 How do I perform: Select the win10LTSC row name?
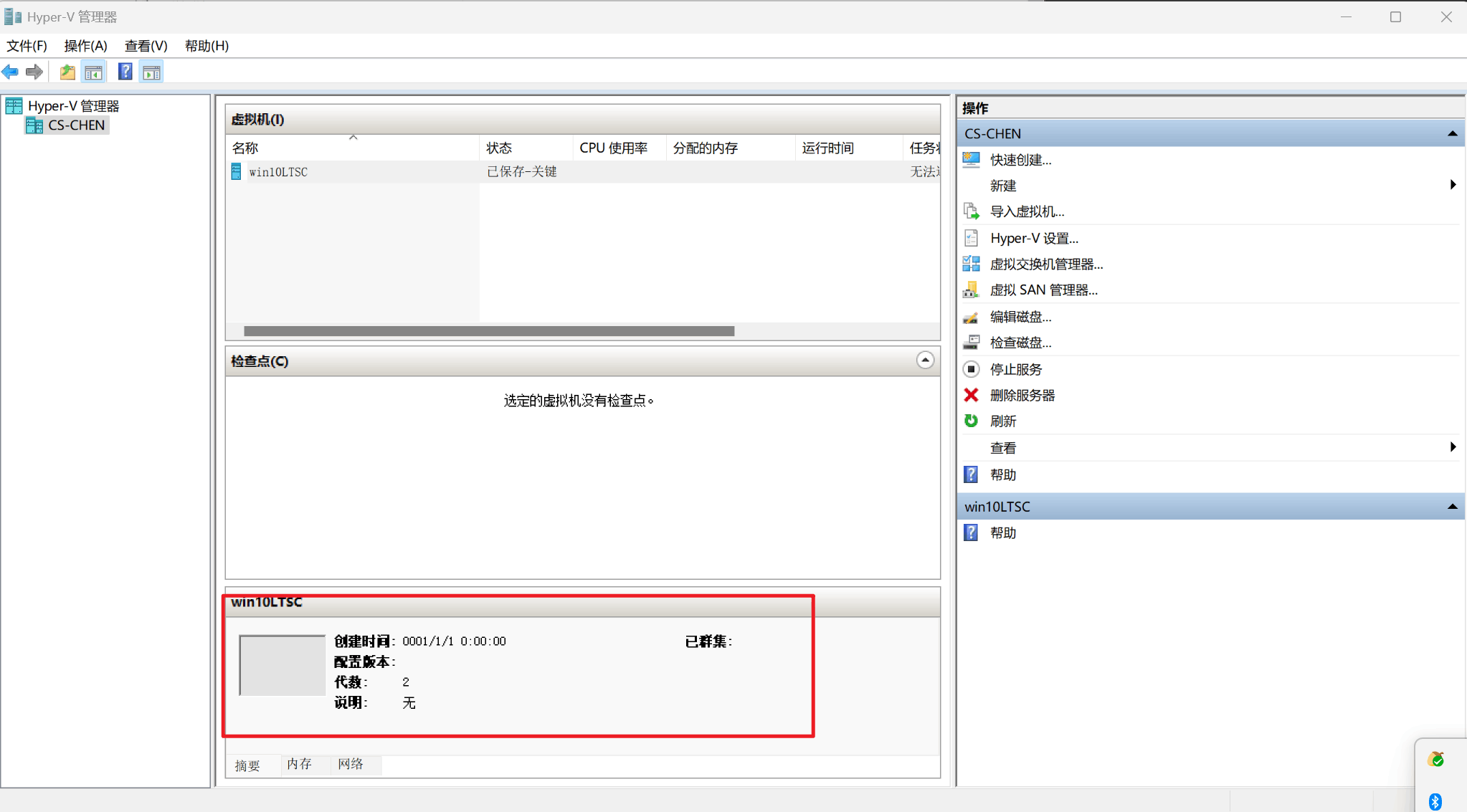[x=278, y=172]
